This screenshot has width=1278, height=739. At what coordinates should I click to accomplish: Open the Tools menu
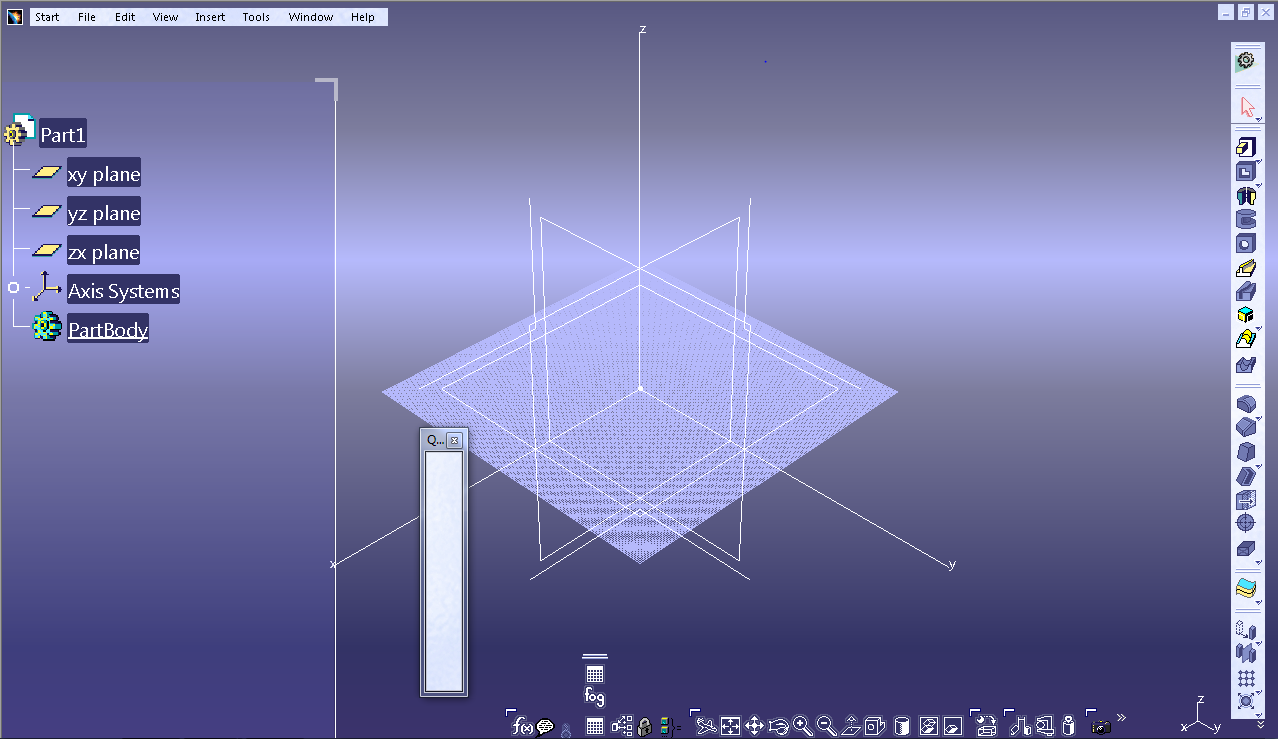[255, 16]
